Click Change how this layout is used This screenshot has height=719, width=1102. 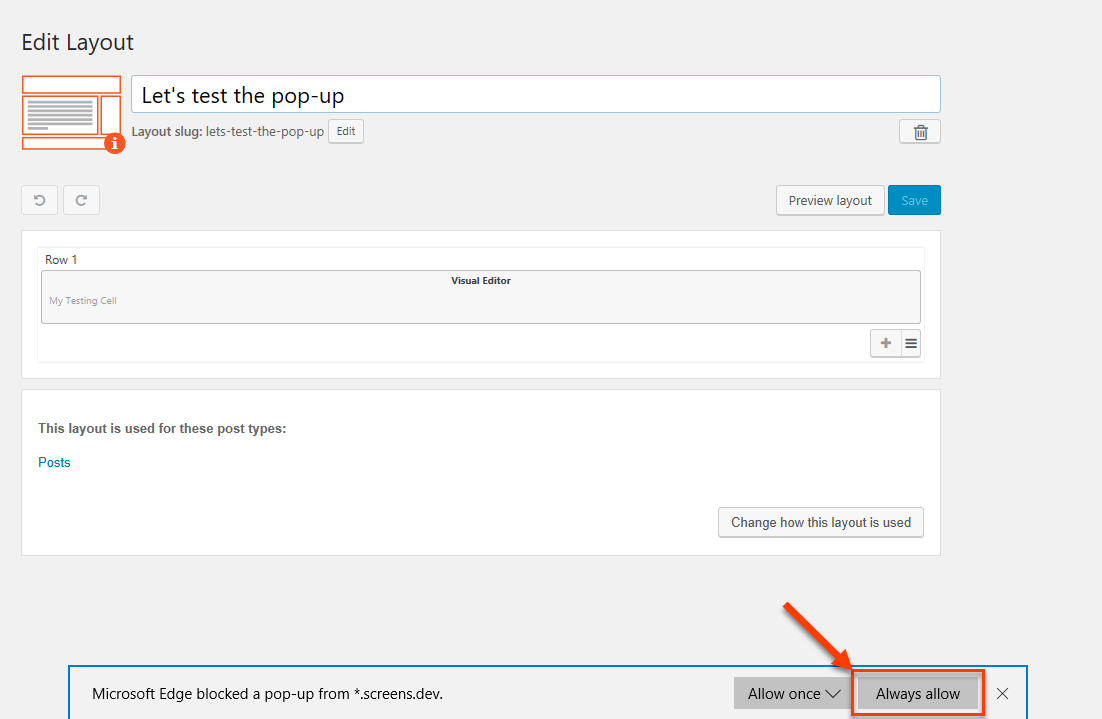coord(821,522)
